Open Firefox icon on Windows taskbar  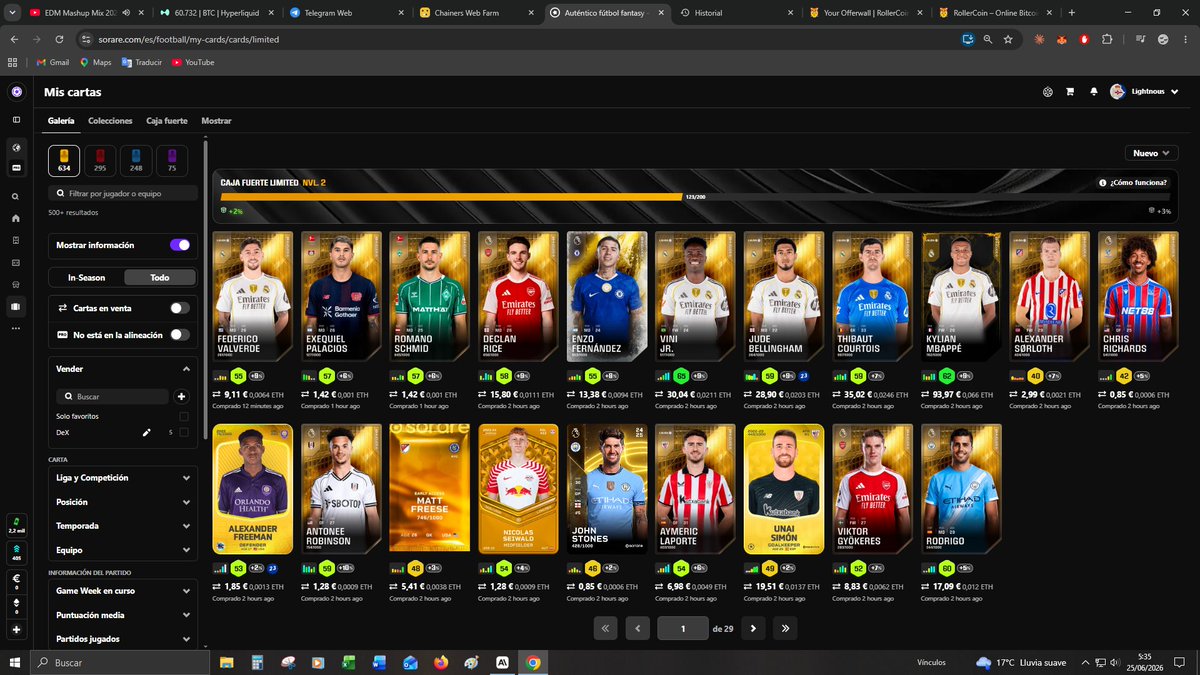(x=441, y=662)
